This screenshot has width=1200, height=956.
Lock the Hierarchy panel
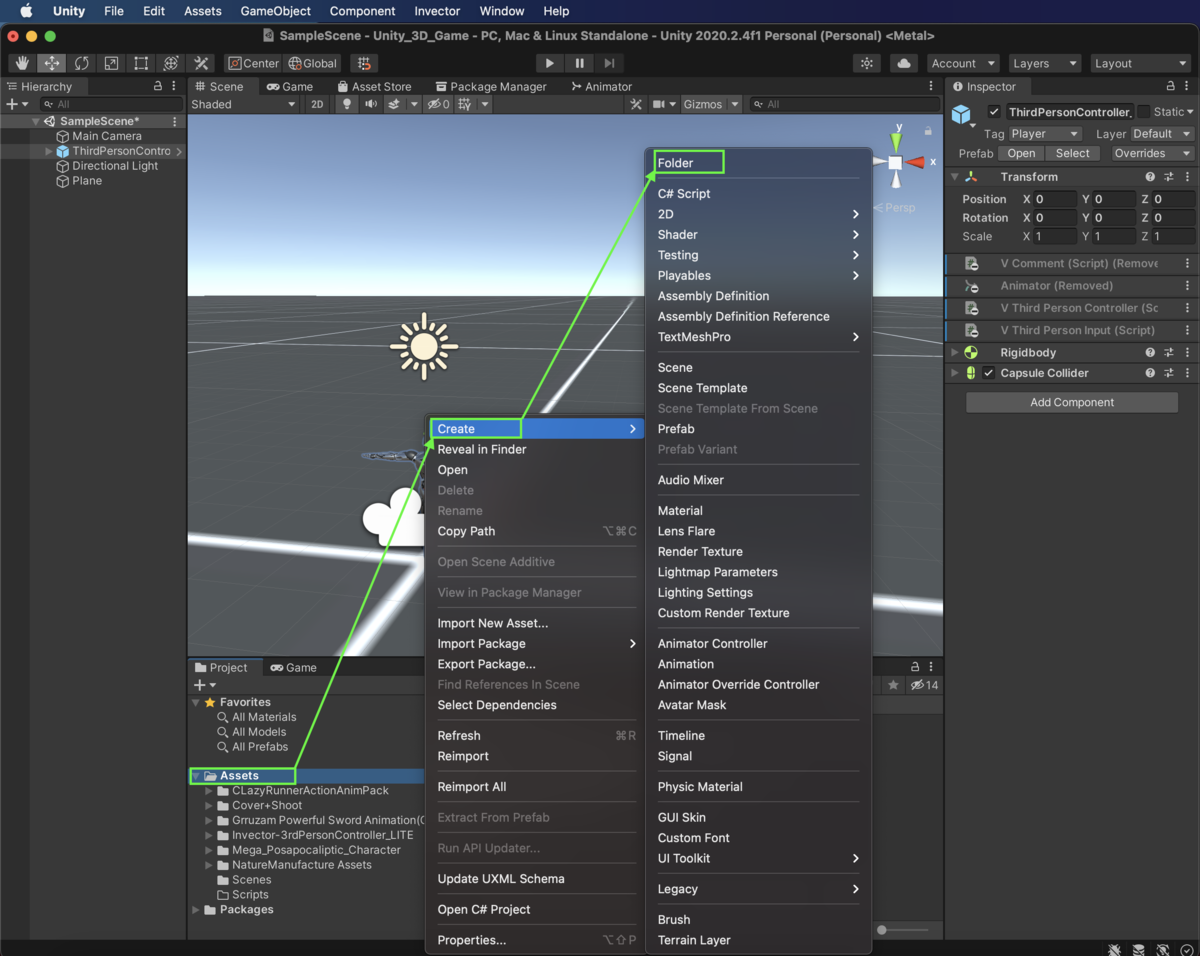click(x=158, y=86)
